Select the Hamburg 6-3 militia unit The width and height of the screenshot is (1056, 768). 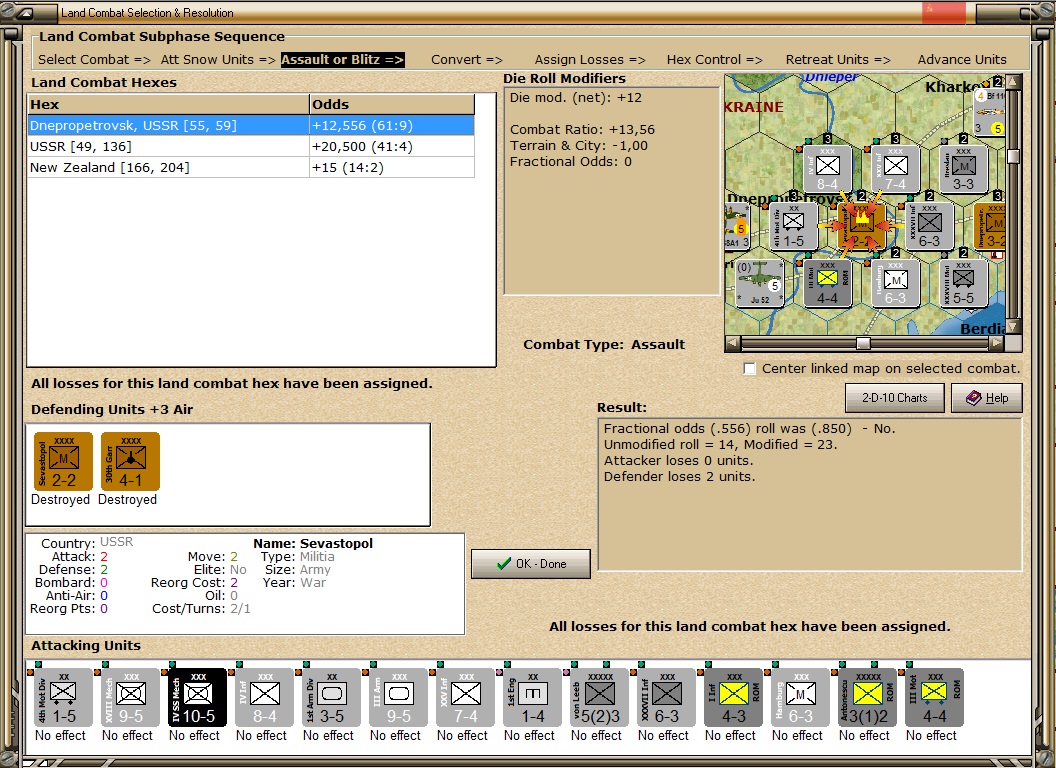click(x=800, y=697)
